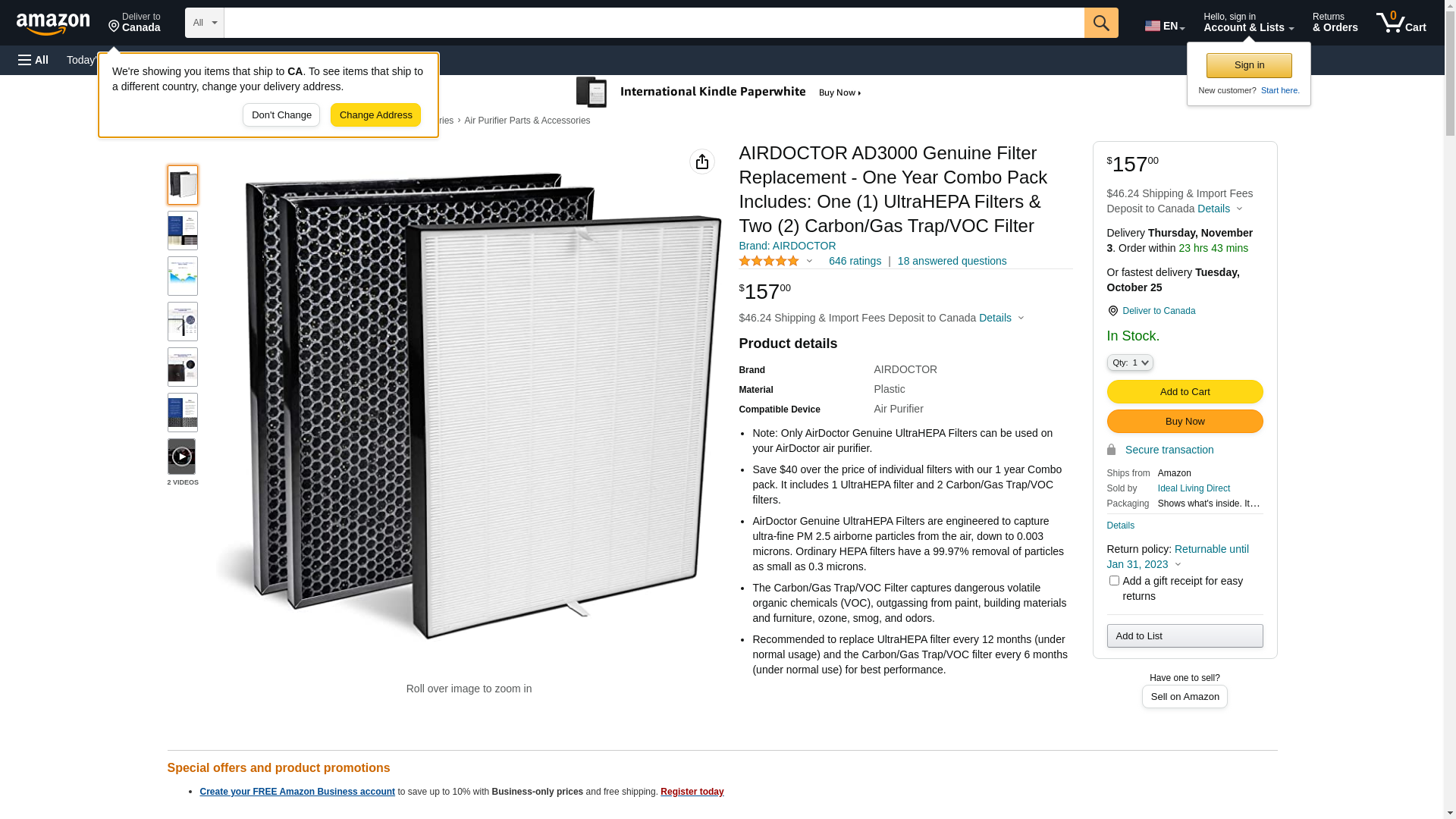Click the share icon on product image
The height and width of the screenshot is (819, 1456).
coord(702,162)
